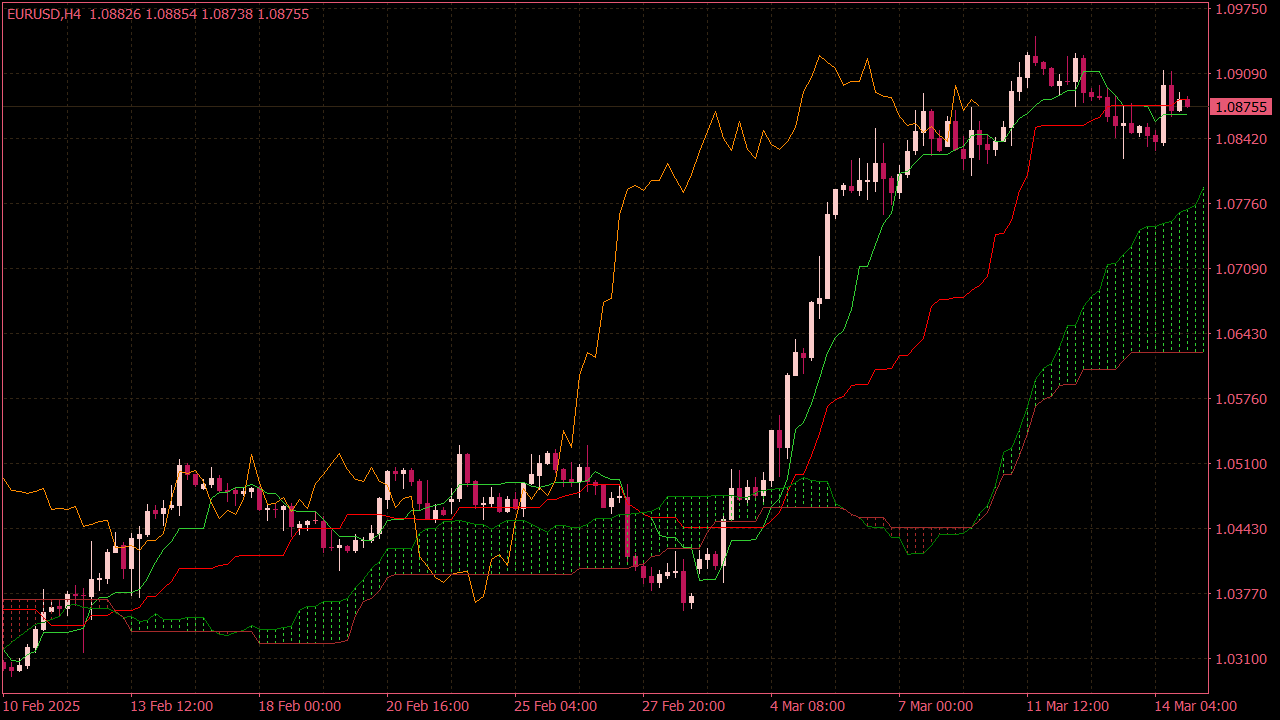
Task: Click the 20 Feb 16:00 time label
Action: click(427, 706)
